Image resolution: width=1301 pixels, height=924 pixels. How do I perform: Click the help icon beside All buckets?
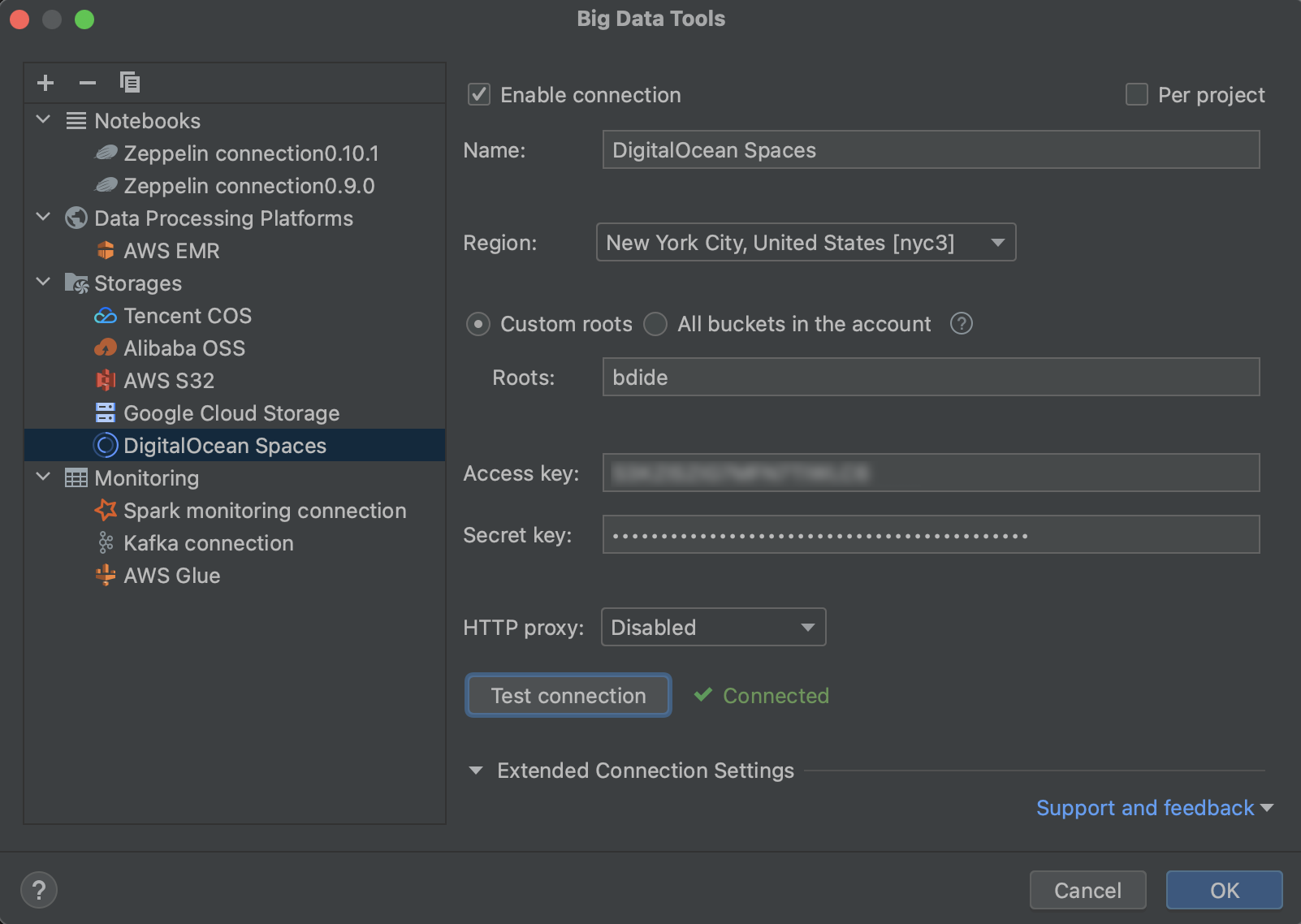tap(962, 324)
